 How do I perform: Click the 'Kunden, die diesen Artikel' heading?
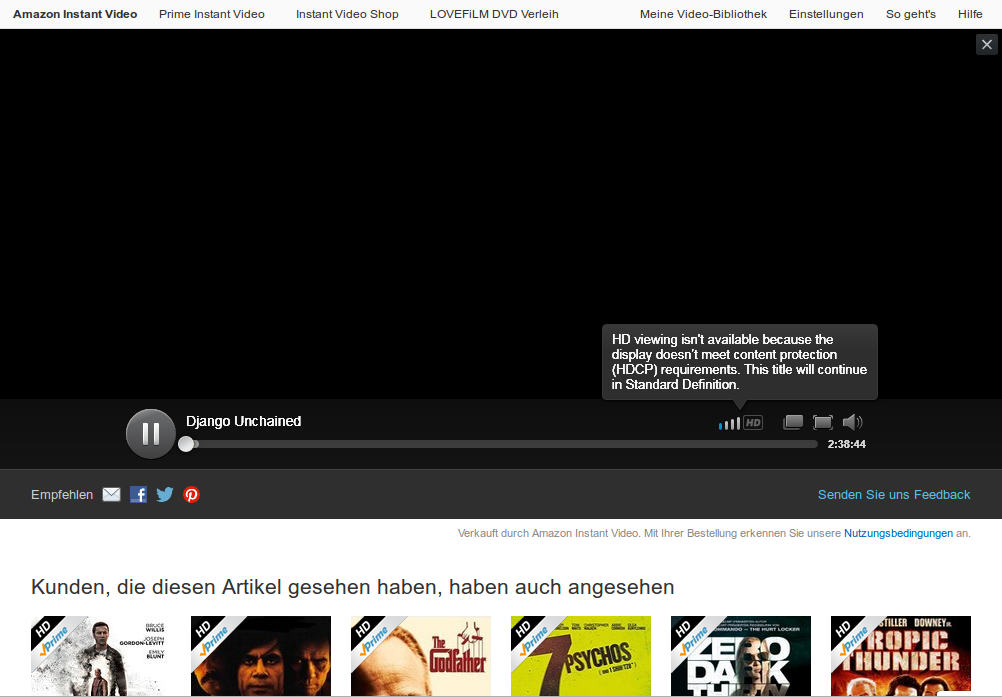[353, 586]
